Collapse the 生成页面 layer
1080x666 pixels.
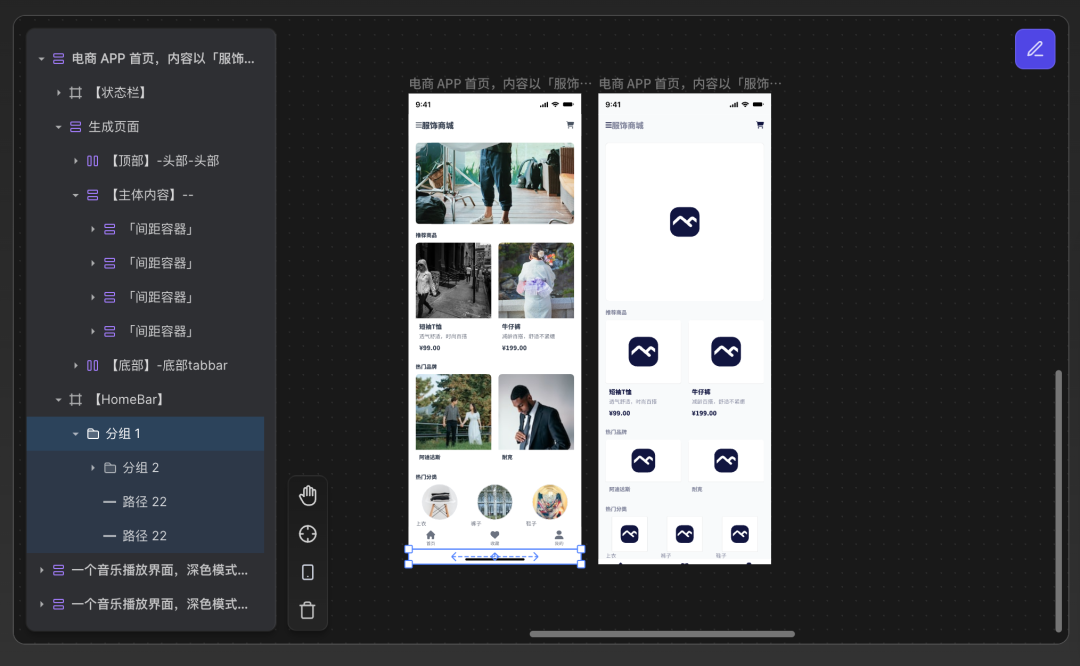(x=58, y=127)
